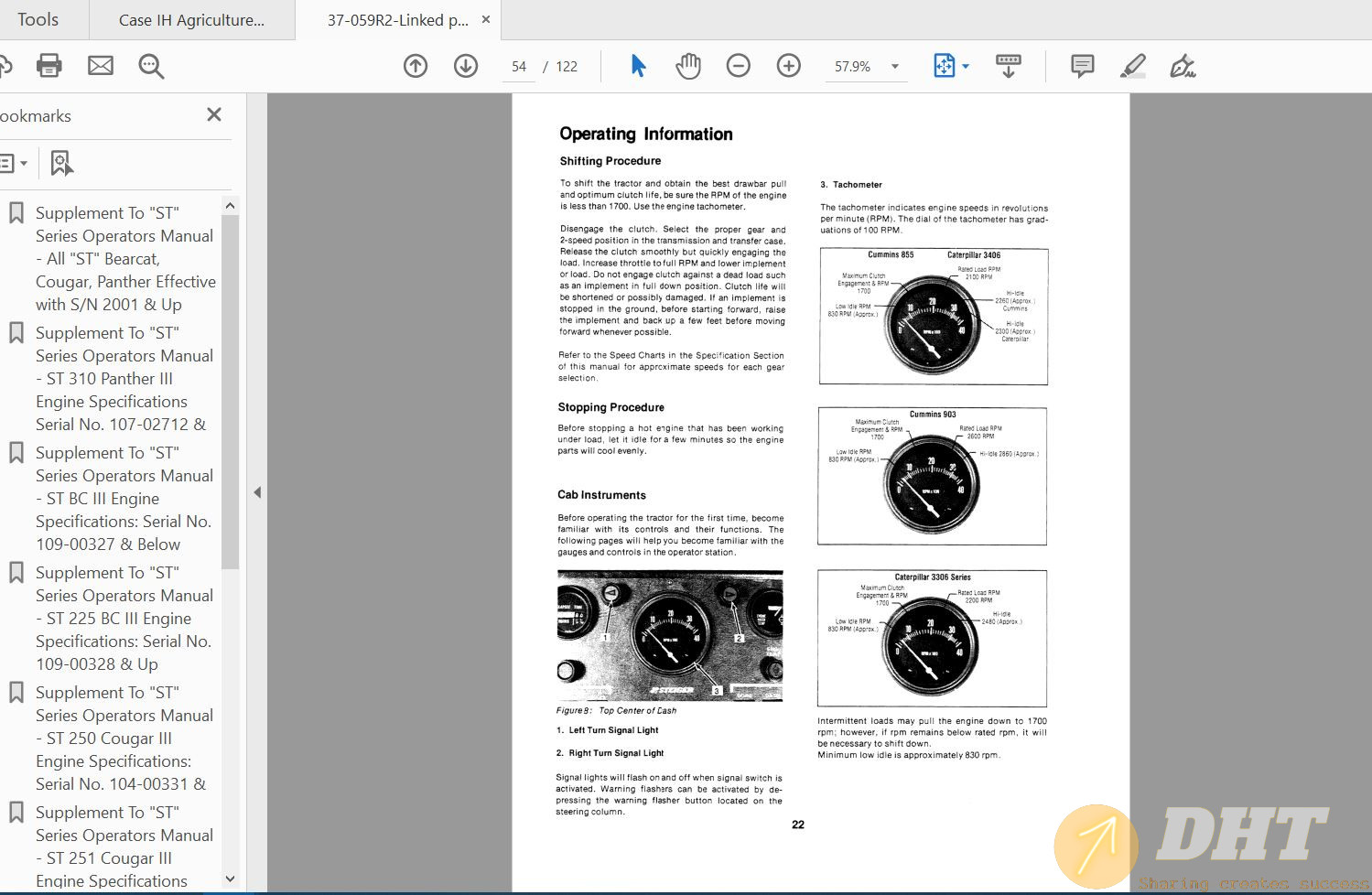Collapse the left navigation pane arrow
Screen dimensions: 1372x895
257,492
